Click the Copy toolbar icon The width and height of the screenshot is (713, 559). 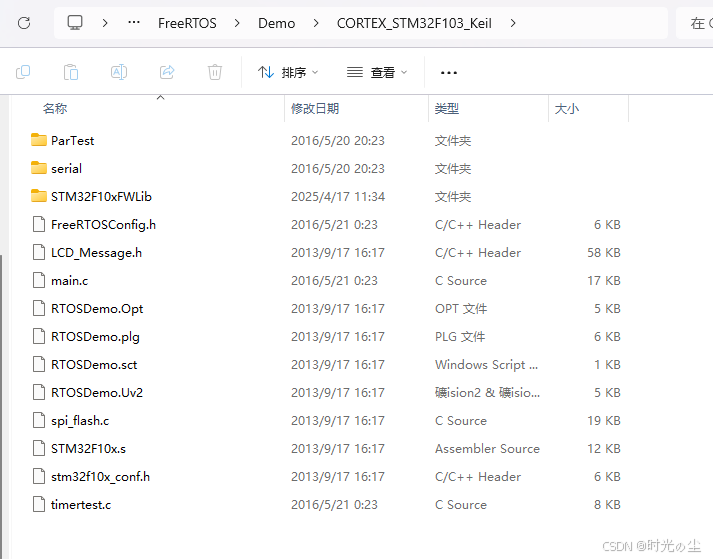point(23,72)
